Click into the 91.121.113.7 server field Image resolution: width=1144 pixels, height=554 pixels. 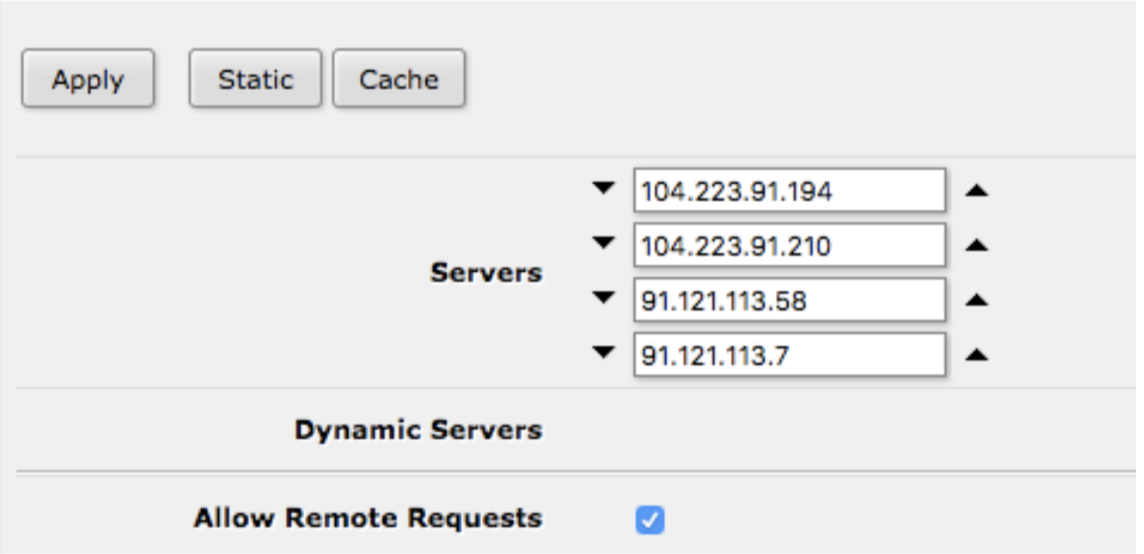(x=790, y=355)
